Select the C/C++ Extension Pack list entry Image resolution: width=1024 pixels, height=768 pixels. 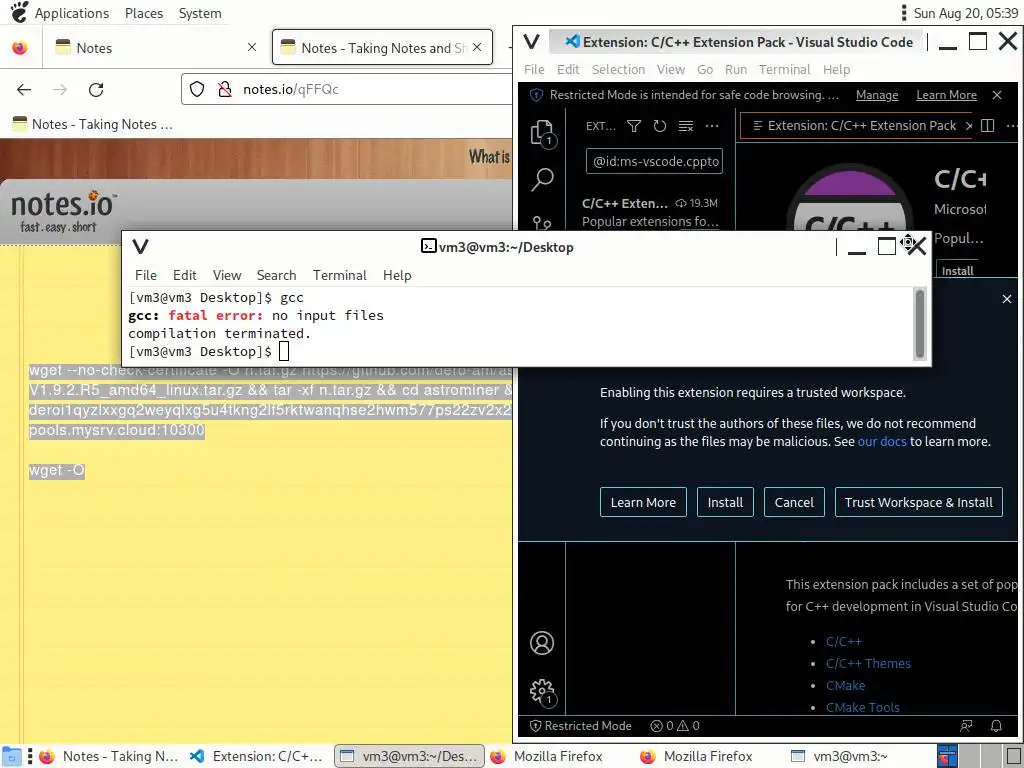click(x=650, y=212)
